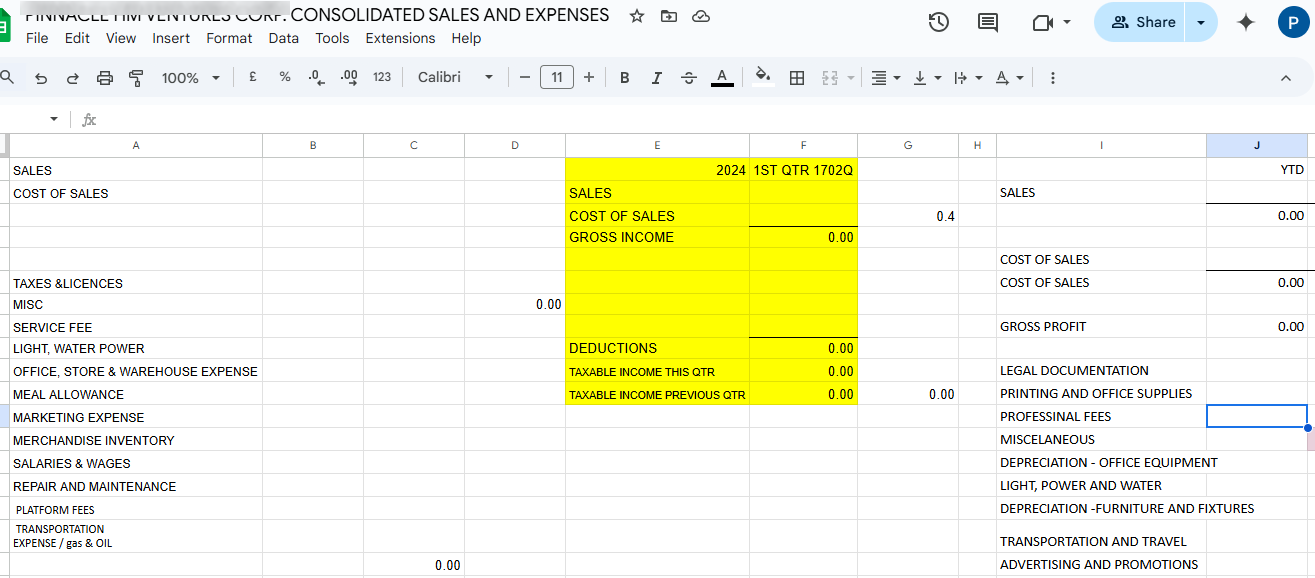1315x578 pixels.
Task: Select the 1ST QTR 1702Q cell
Action: 803,170
